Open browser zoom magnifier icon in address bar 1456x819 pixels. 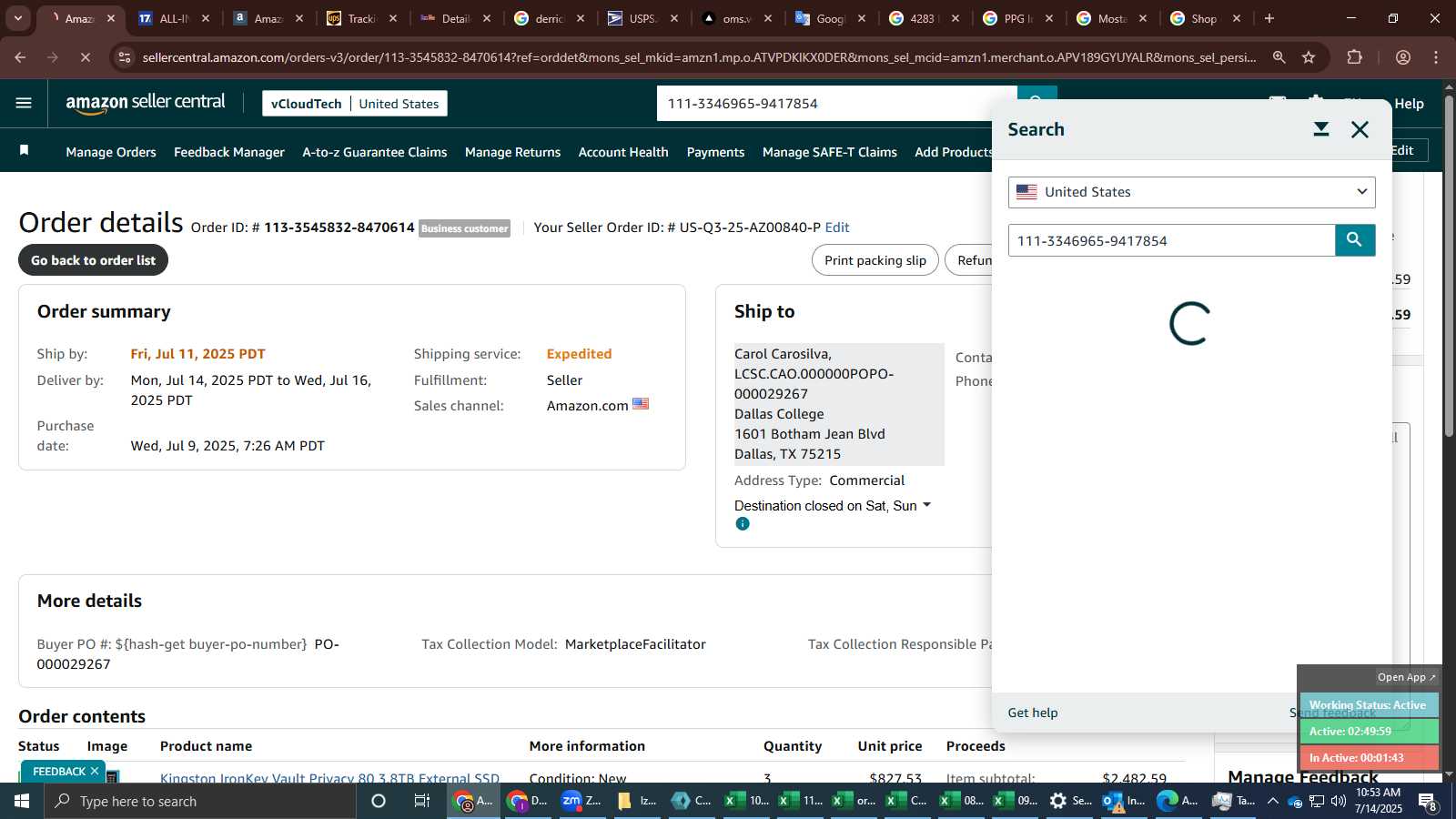pos(1279,57)
